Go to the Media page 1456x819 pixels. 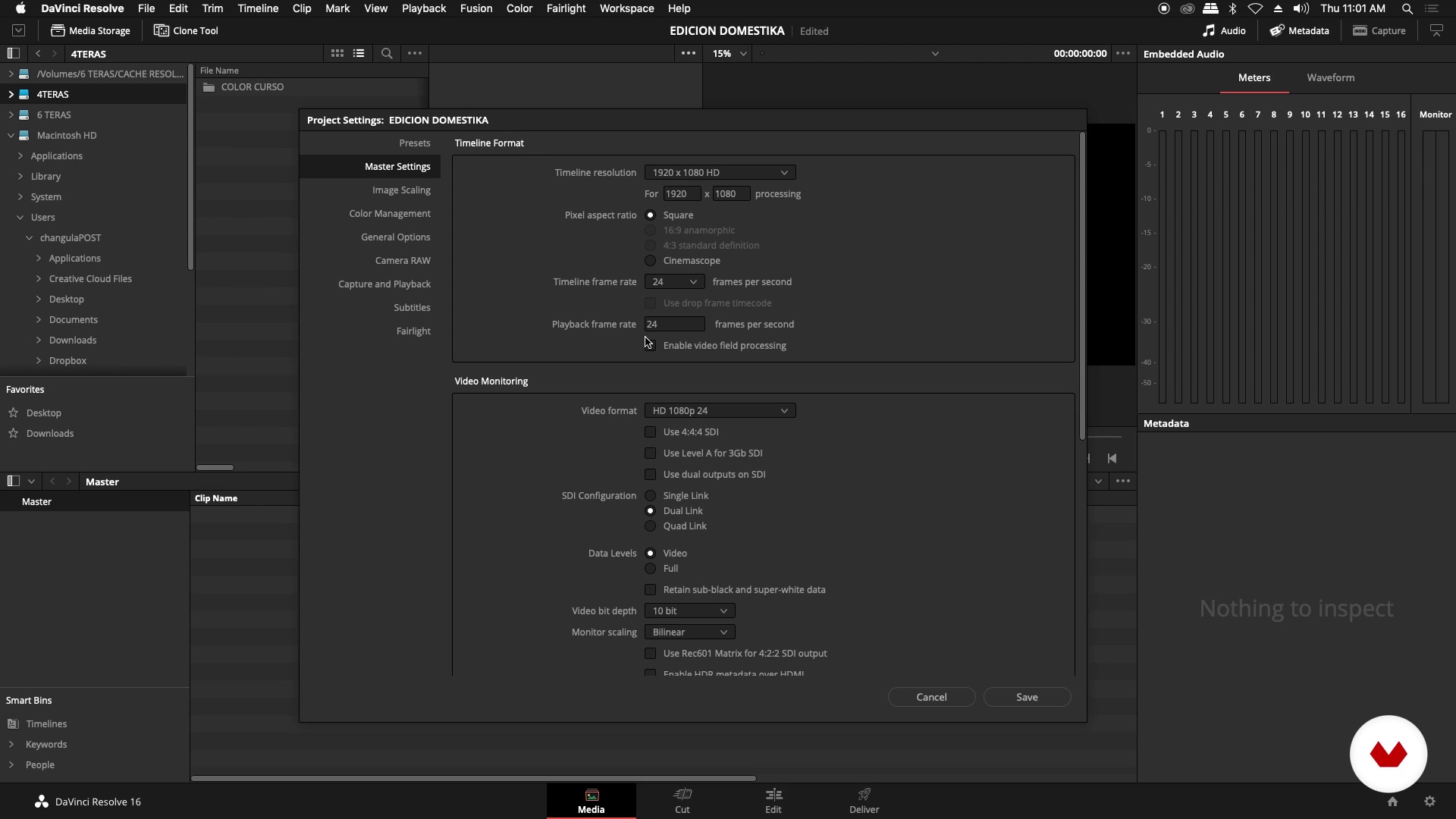pos(591,801)
